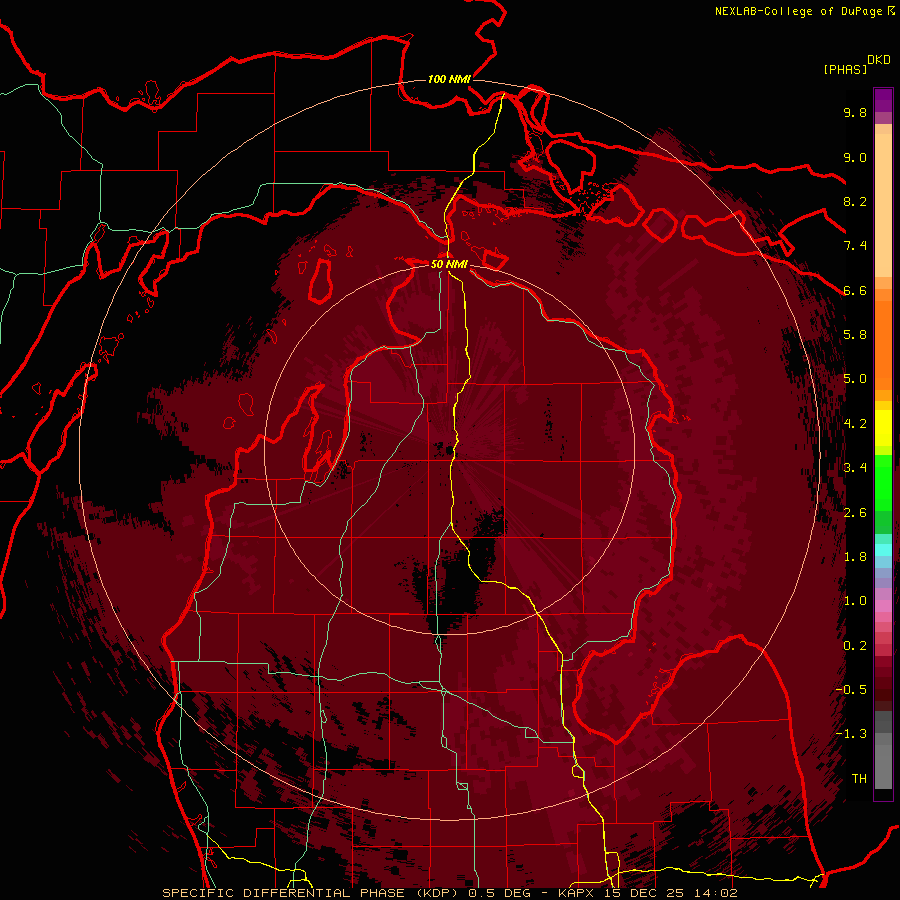This screenshot has width=900, height=900.
Task: Click the 6.6 scale value
Action: point(855,290)
